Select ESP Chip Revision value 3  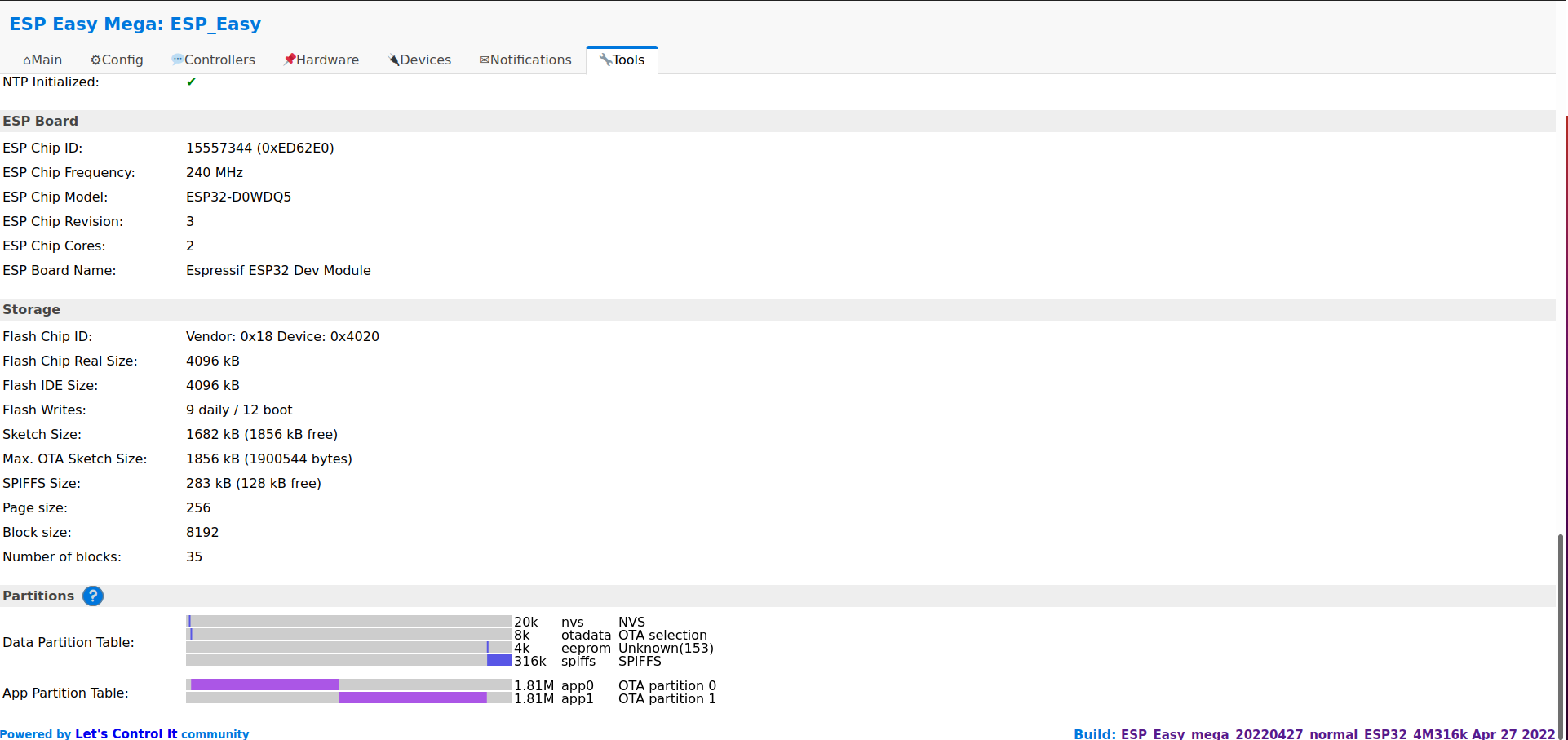pyautogui.click(x=190, y=222)
